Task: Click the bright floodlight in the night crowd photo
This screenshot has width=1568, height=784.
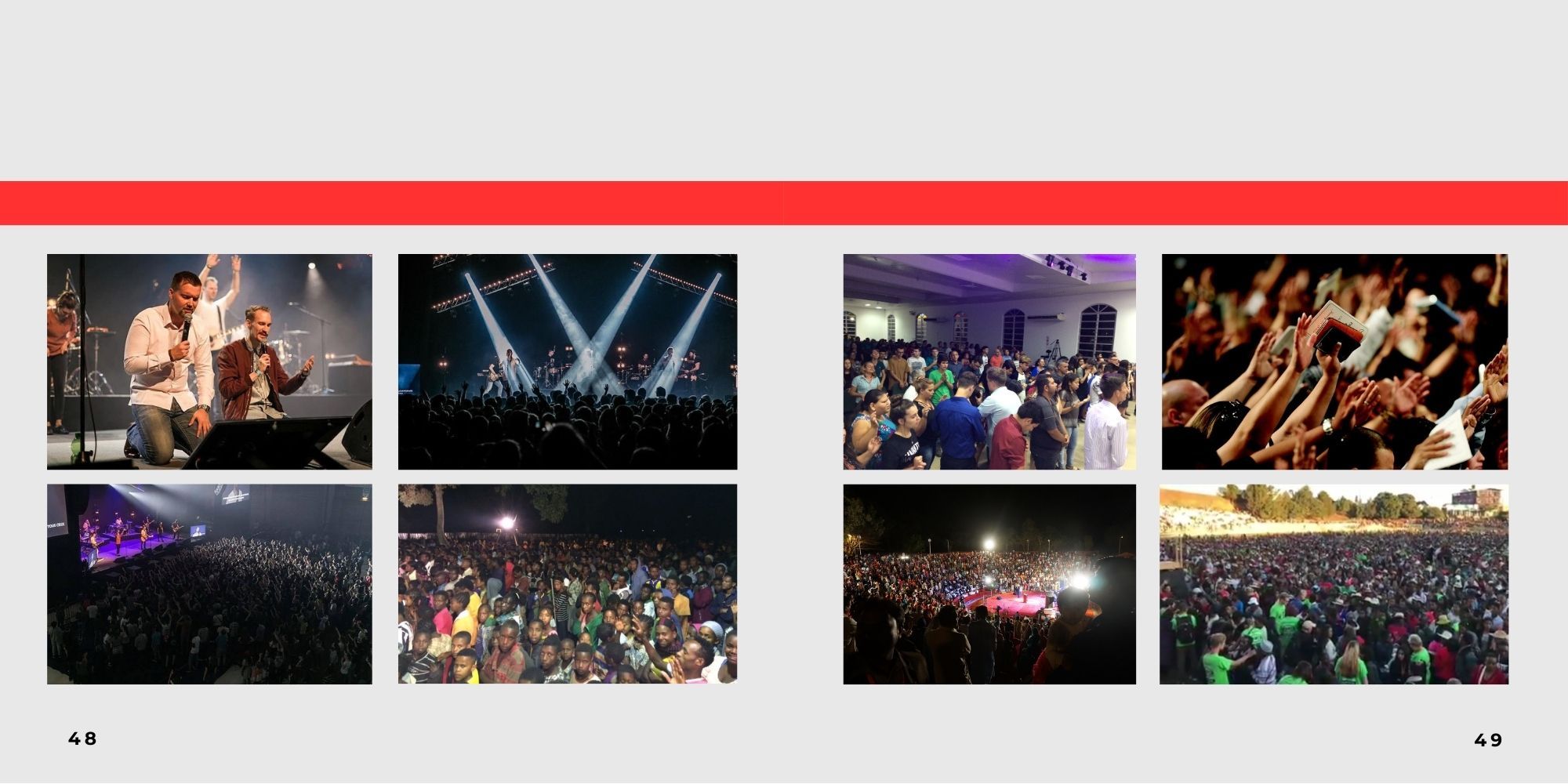Action: tap(506, 522)
